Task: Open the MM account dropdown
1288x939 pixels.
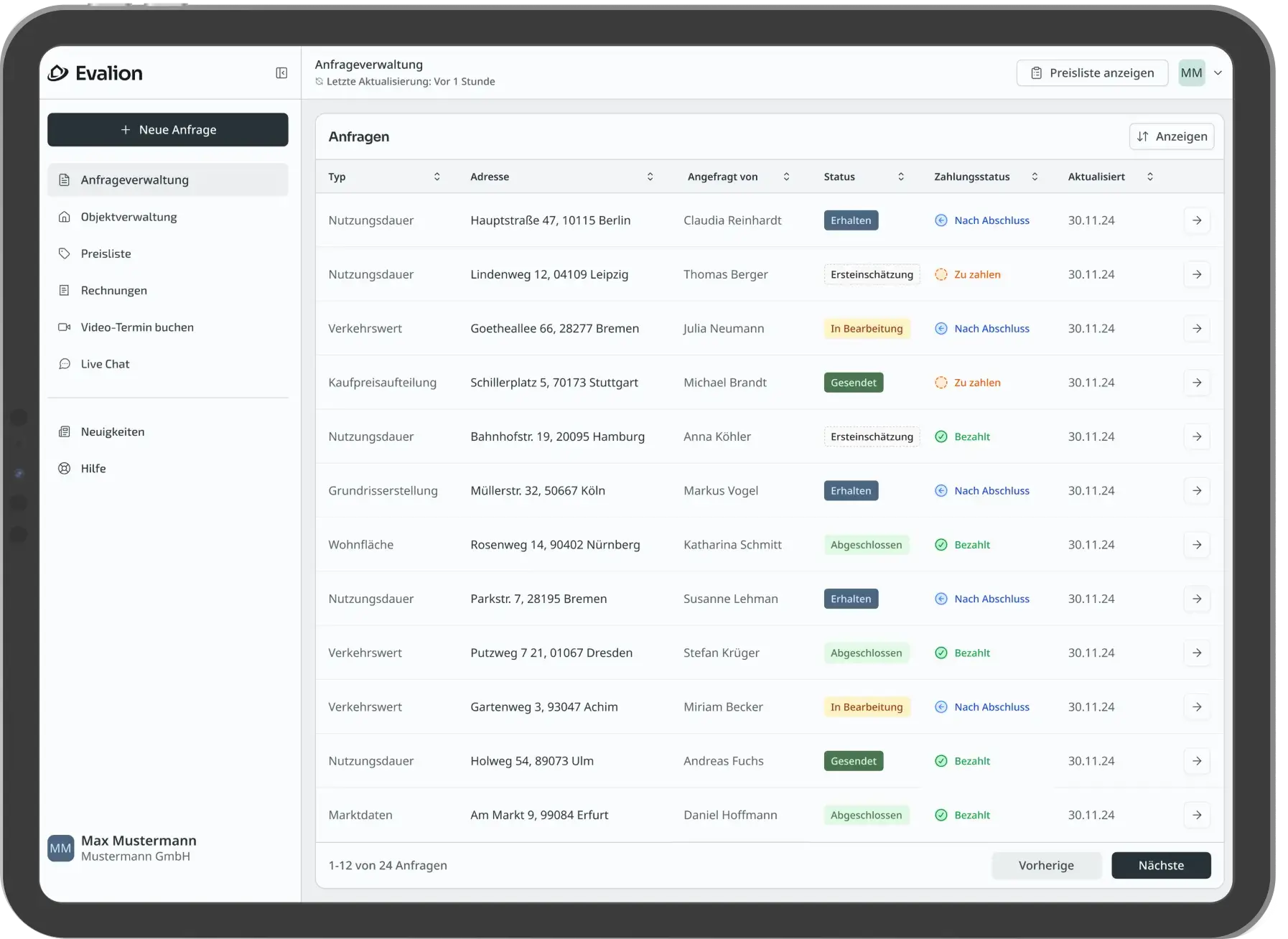Action: point(1200,73)
